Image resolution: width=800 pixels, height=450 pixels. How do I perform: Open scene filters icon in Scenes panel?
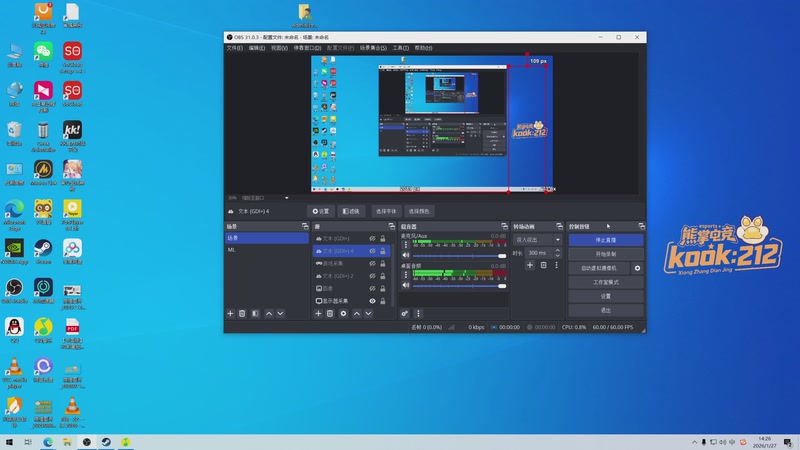click(255, 313)
